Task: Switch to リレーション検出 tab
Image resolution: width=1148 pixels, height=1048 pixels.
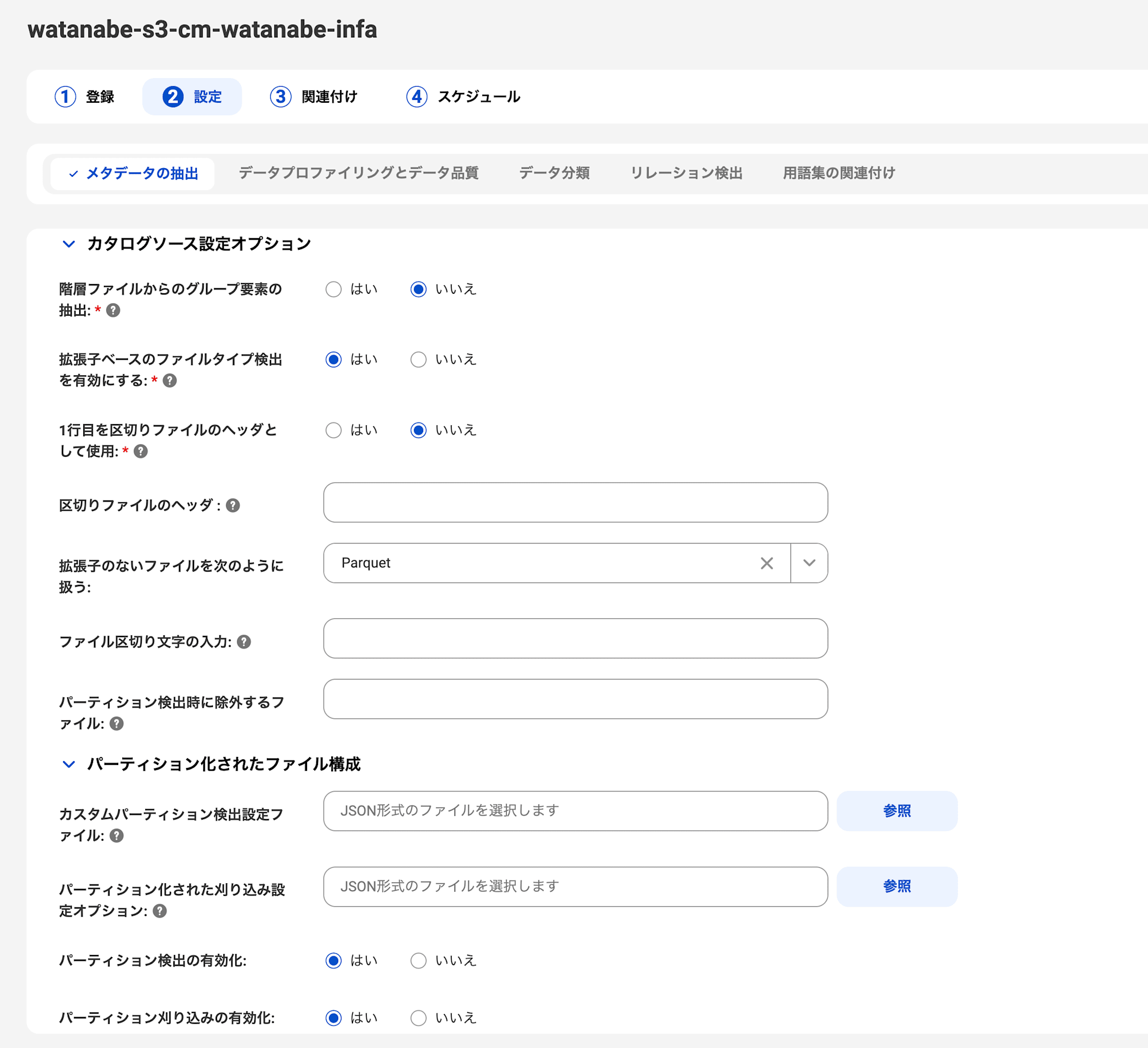Action: [x=687, y=173]
